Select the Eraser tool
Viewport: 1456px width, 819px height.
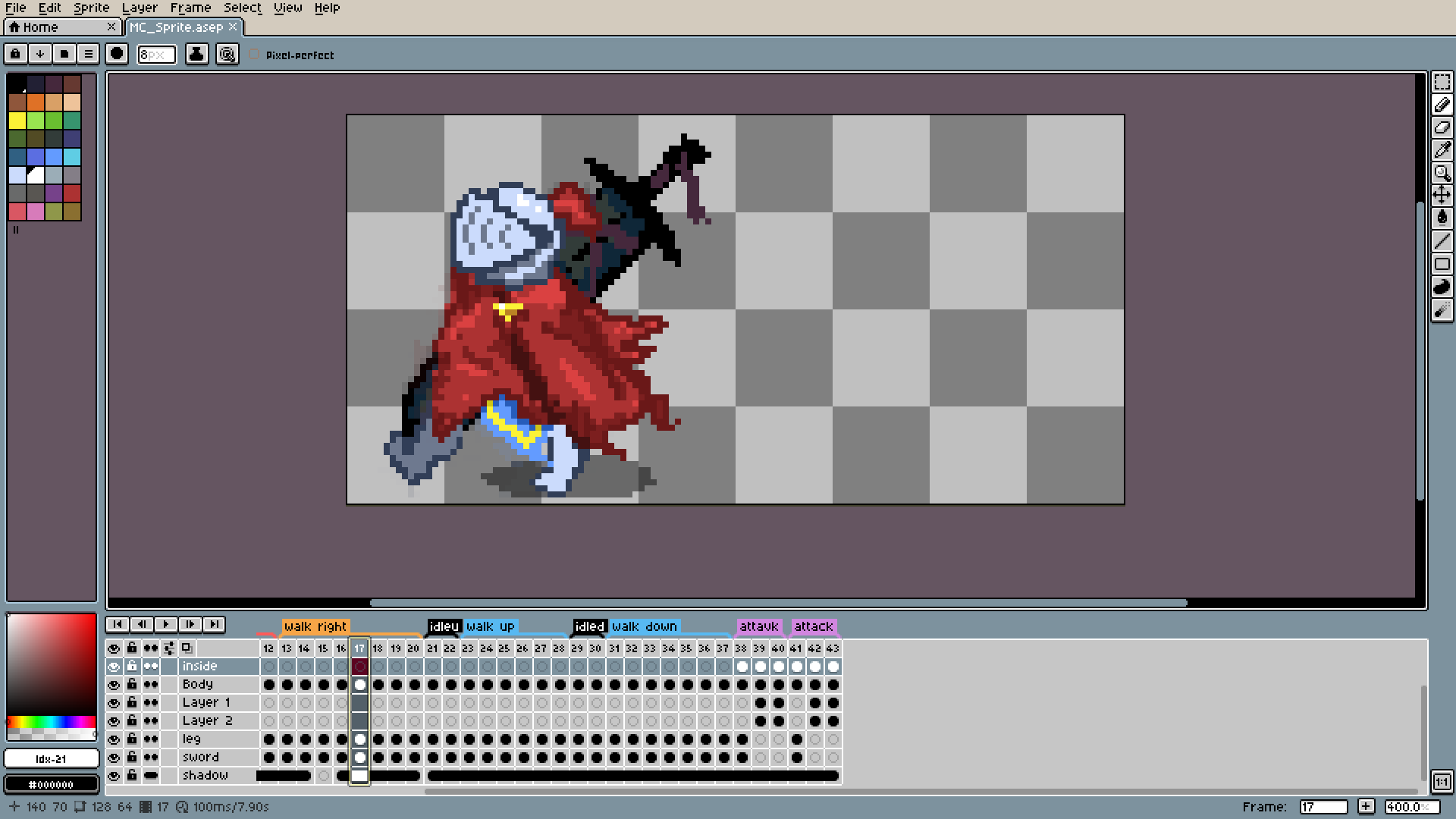click(x=1442, y=127)
